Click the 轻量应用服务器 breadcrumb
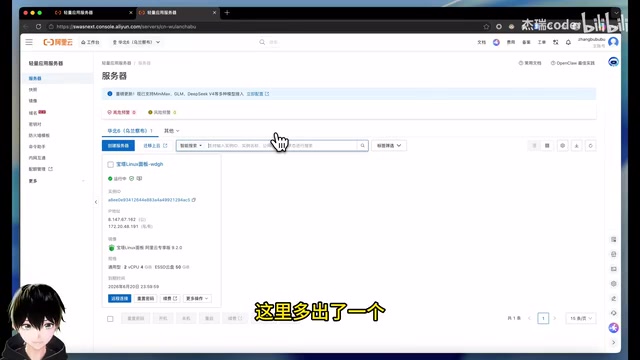The image size is (640, 360). 116,63
